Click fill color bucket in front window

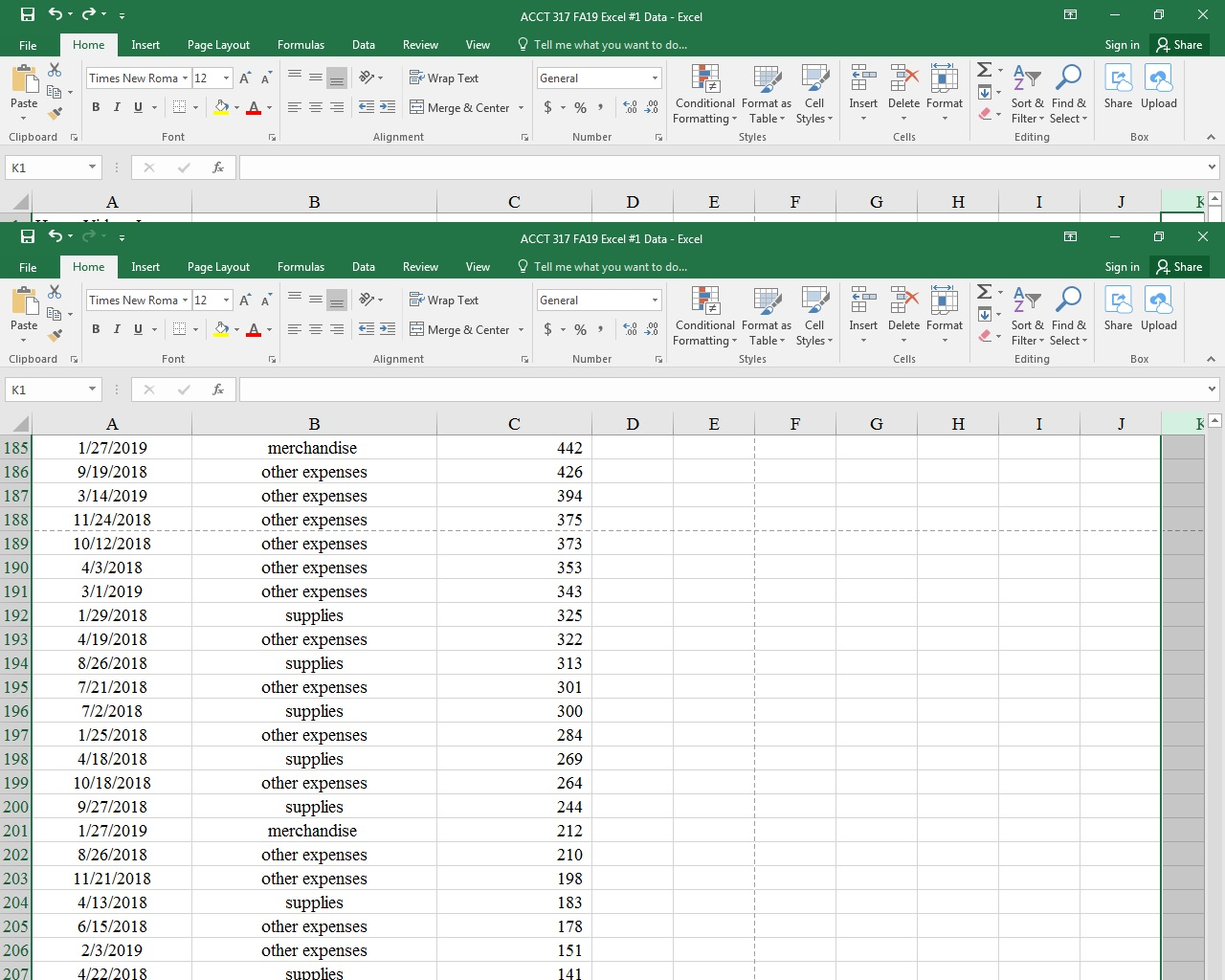click(x=222, y=329)
